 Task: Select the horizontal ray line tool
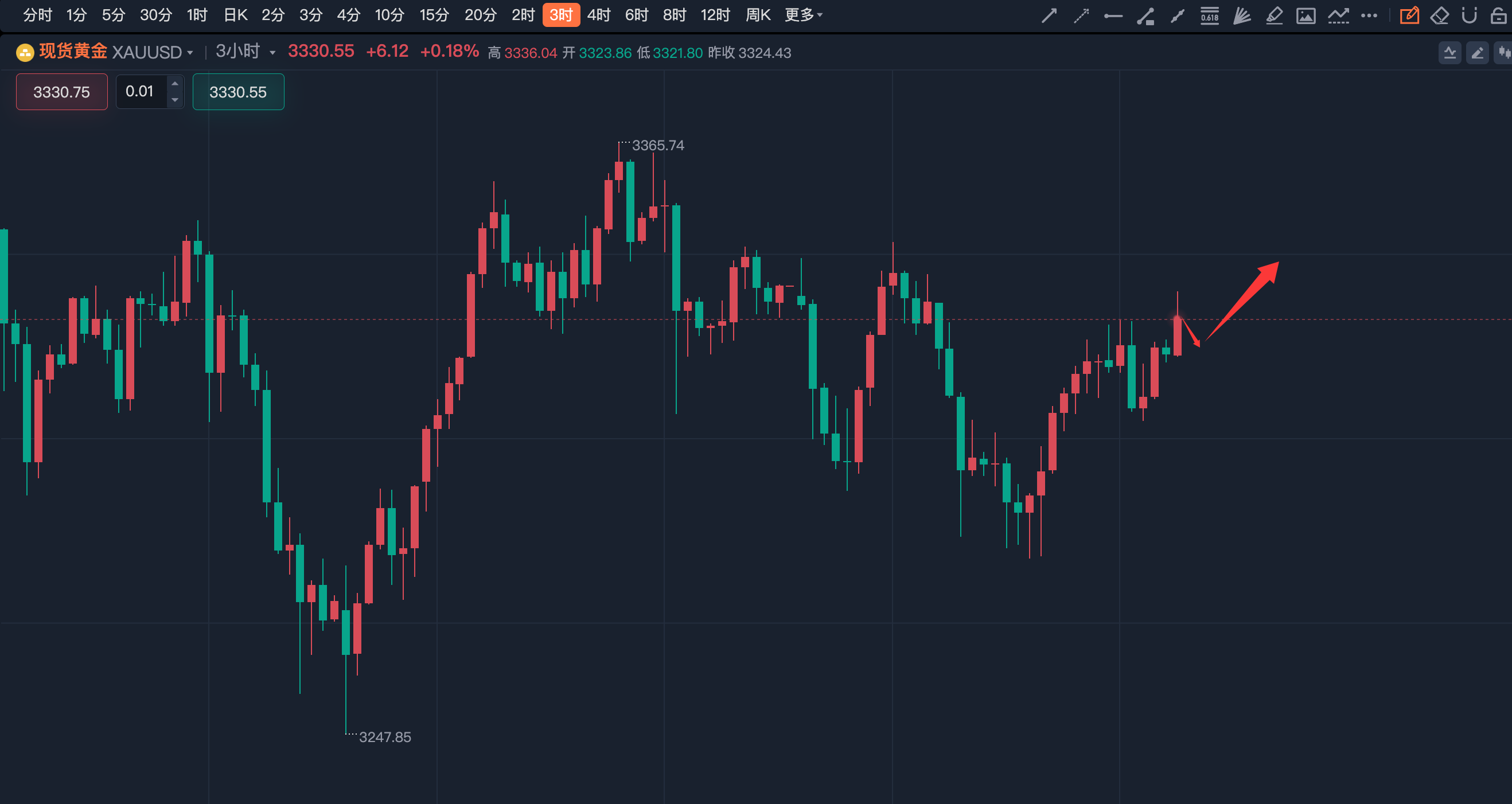1113,15
